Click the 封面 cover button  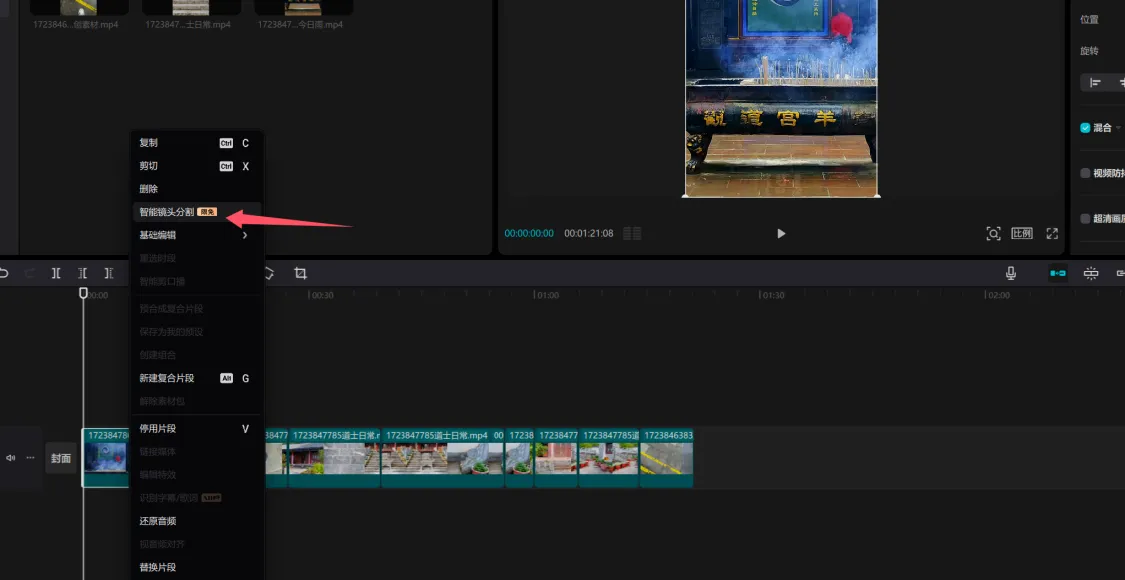point(61,458)
